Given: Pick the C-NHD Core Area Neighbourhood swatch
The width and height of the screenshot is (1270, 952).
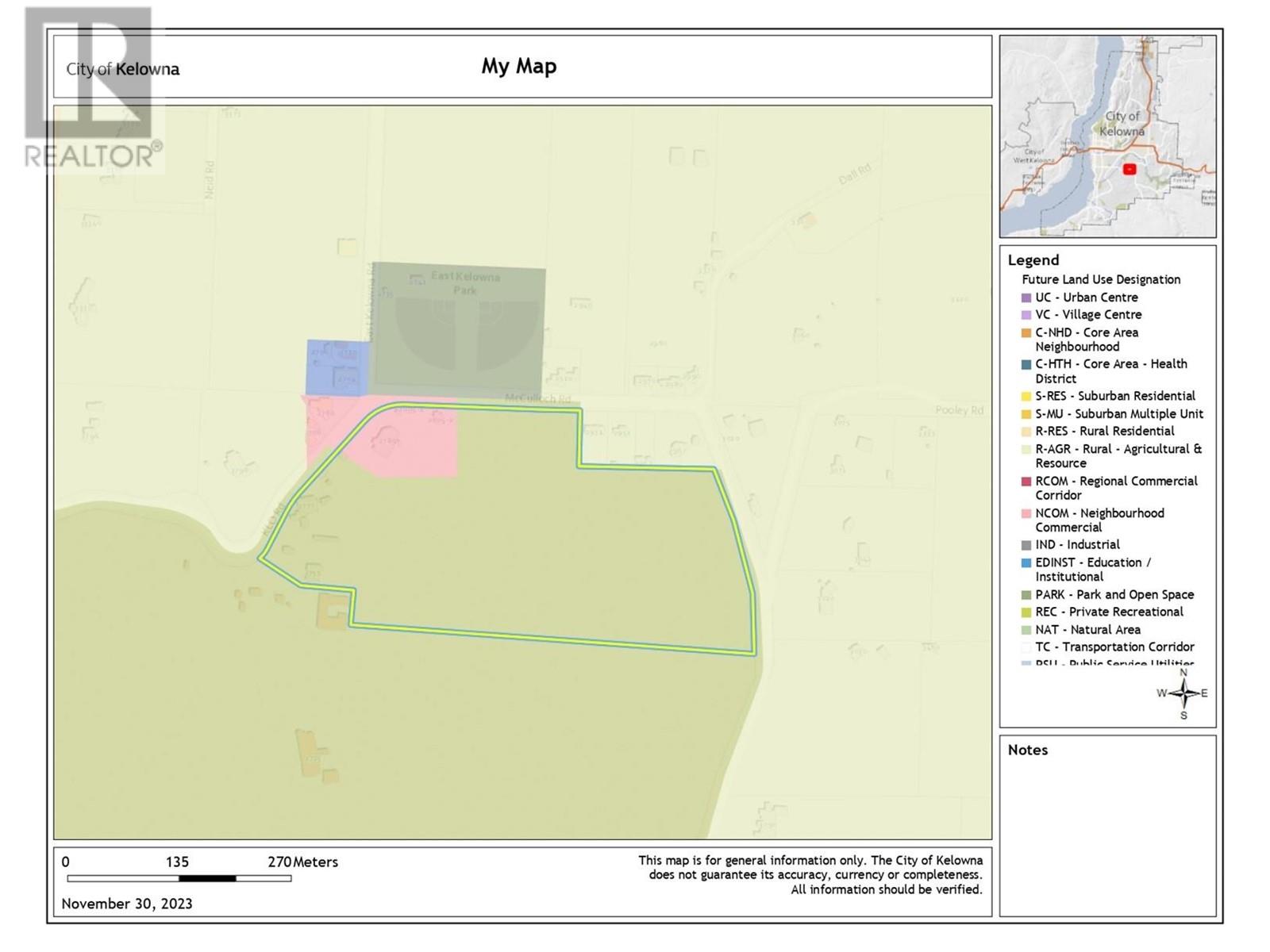Looking at the screenshot, I should click(x=1026, y=333).
